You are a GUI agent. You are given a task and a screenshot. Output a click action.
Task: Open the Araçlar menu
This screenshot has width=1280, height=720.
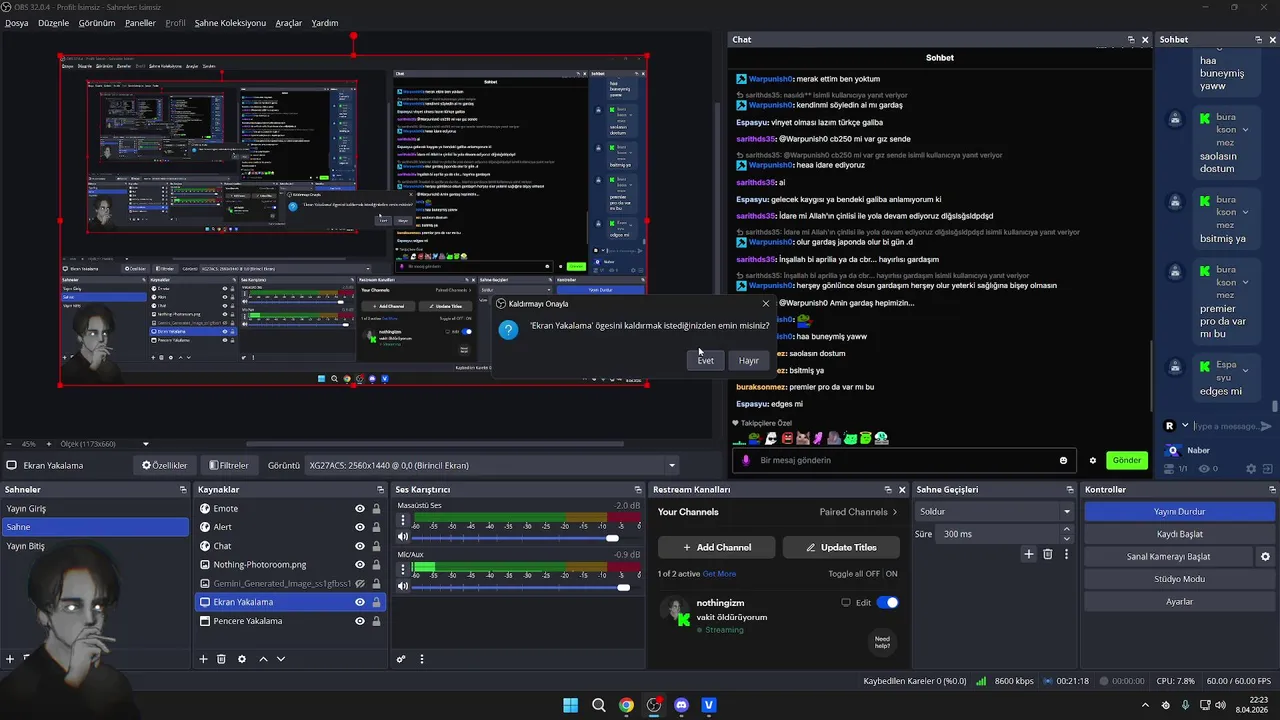tap(289, 23)
